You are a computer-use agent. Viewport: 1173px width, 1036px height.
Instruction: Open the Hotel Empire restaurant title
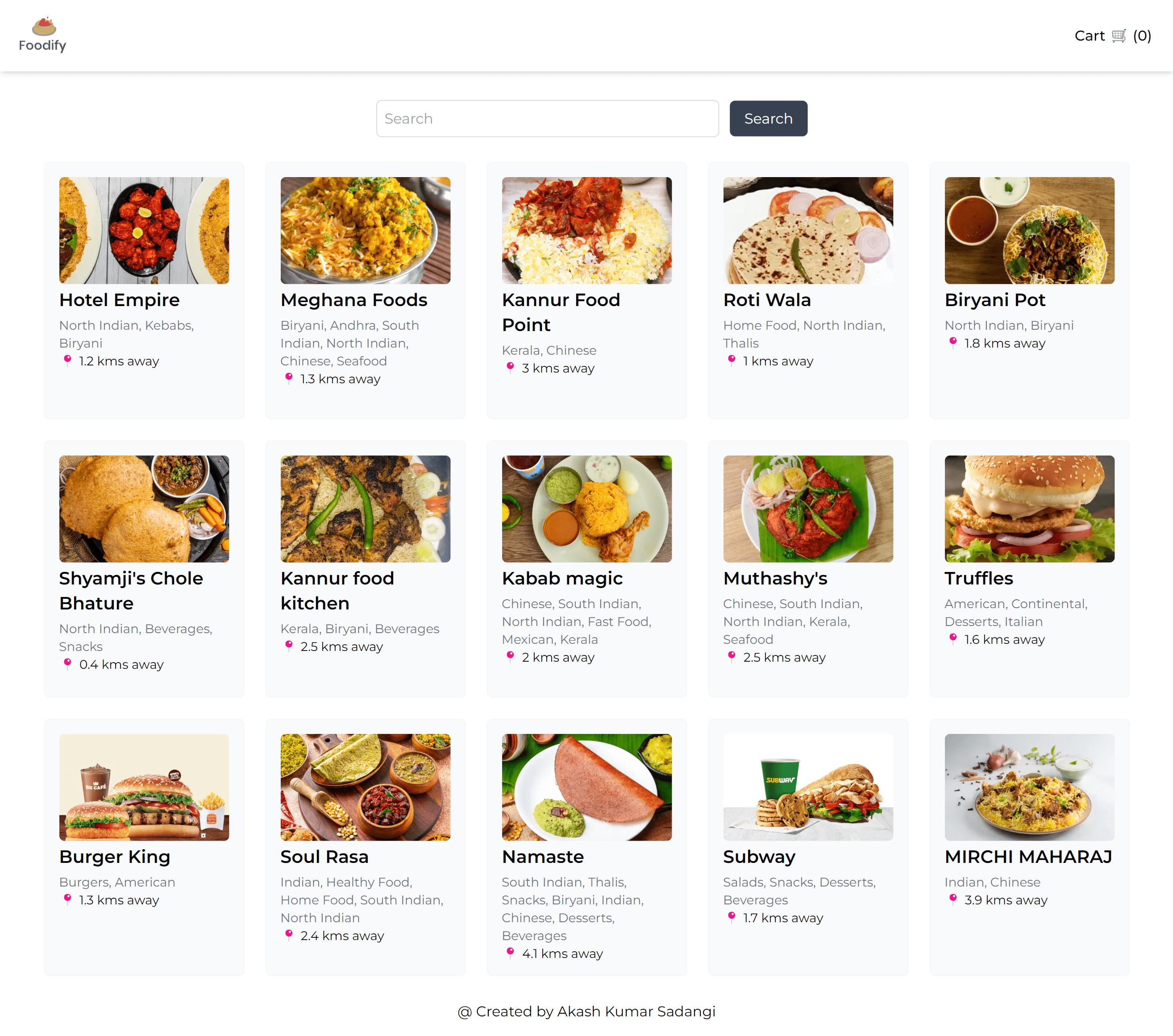(119, 300)
